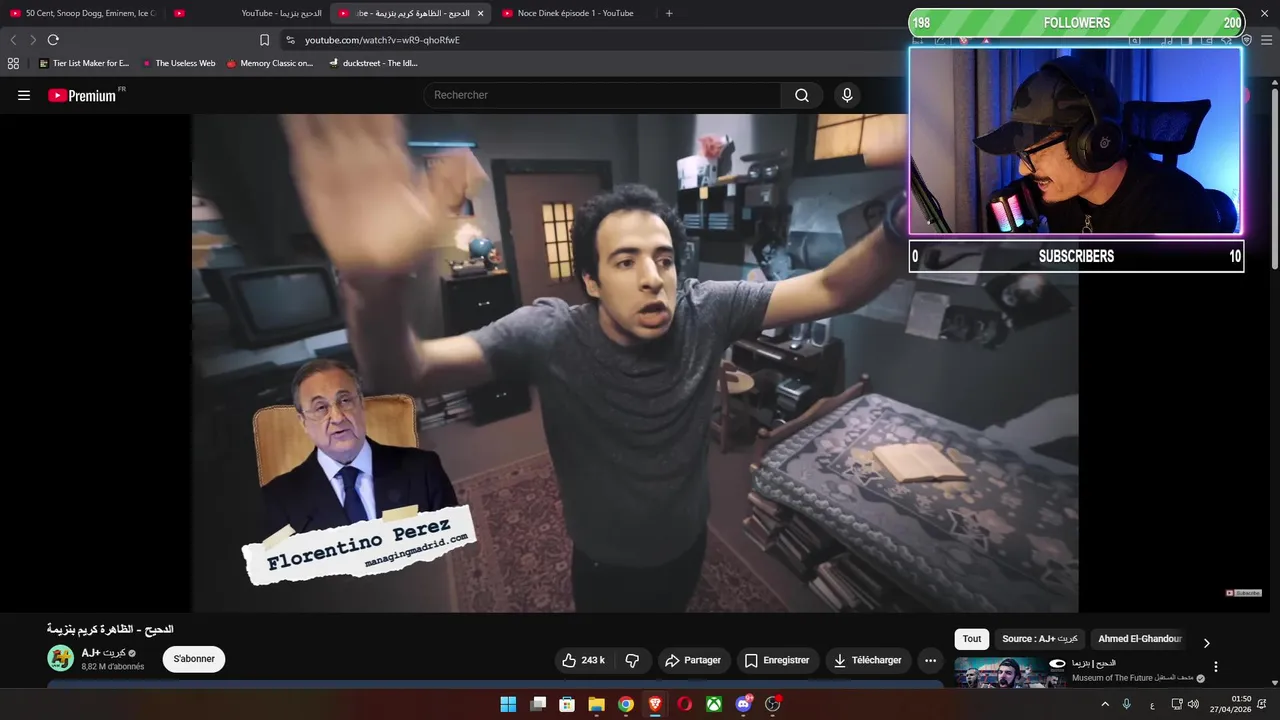Open Task View in taskbar

pyautogui.click(x=538, y=704)
